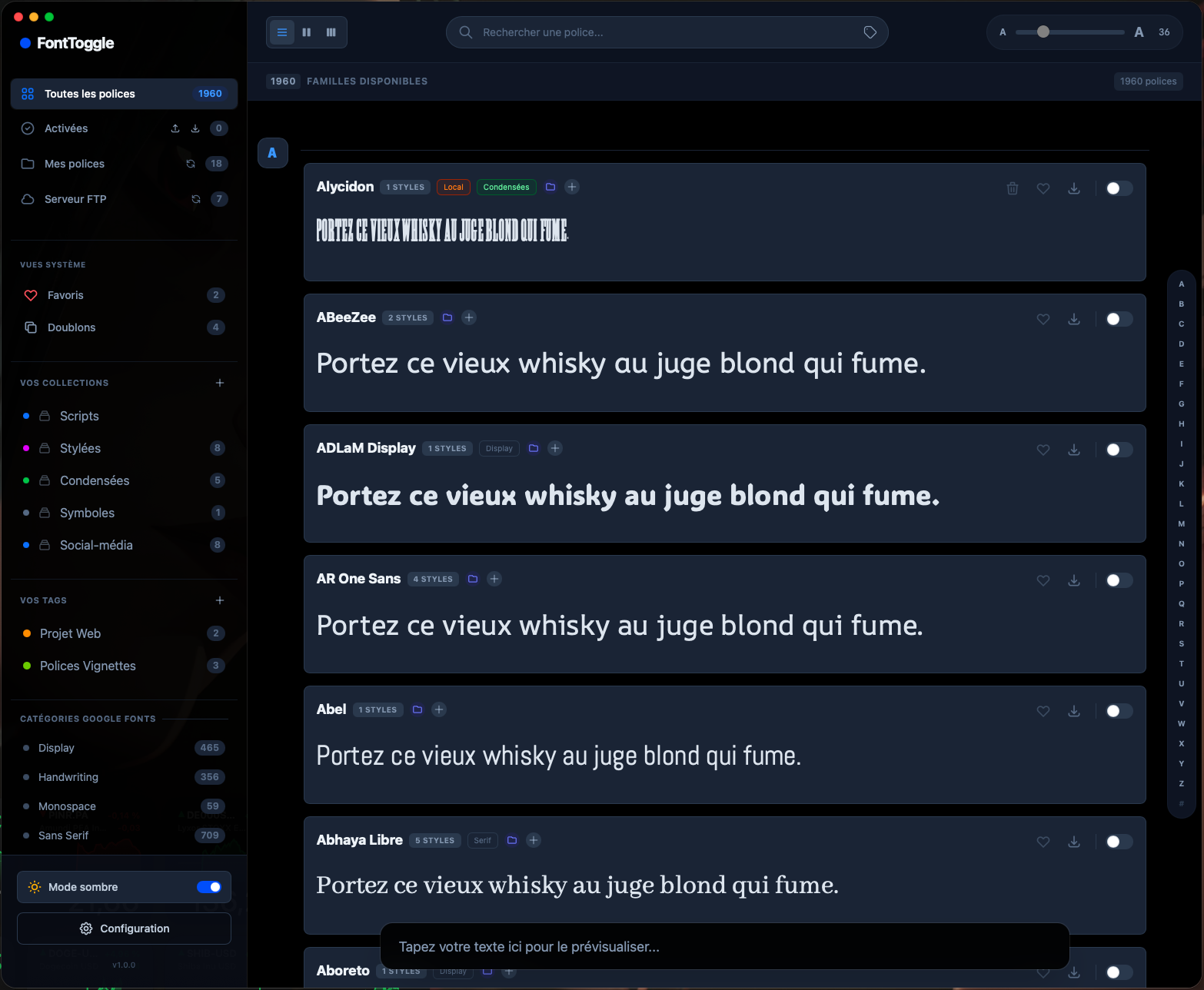Filter by Handwriting category
Screen dimensions: 1204x990
tap(124, 777)
